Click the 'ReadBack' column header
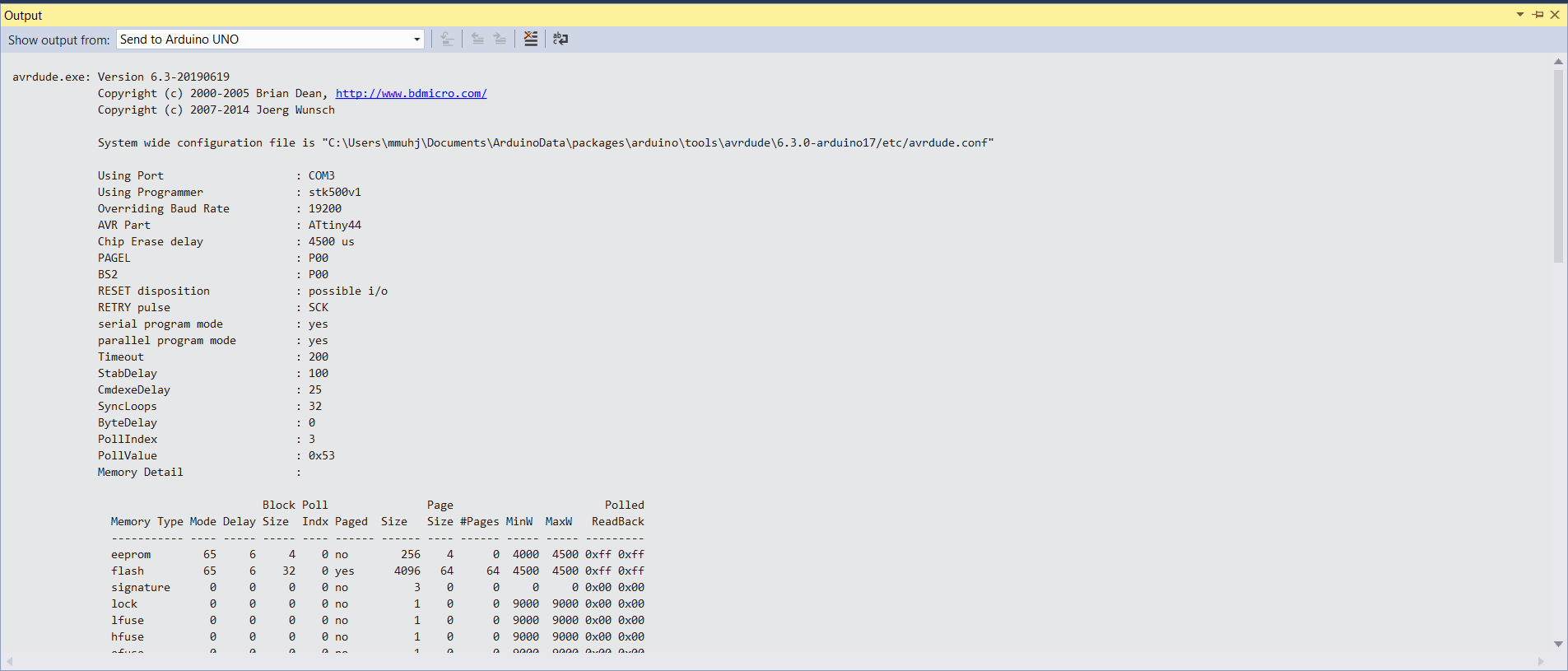This screenshot has width=1568, height=671. [618, 521]
